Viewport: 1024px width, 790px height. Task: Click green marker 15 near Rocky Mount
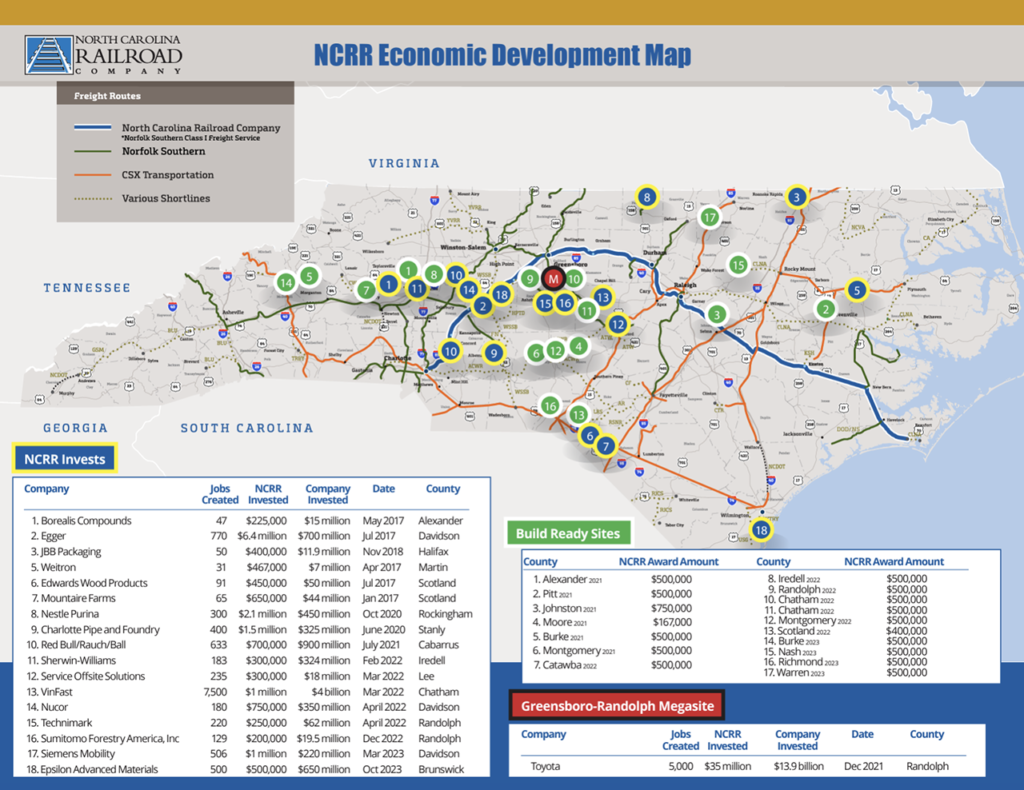click(738, 265)
